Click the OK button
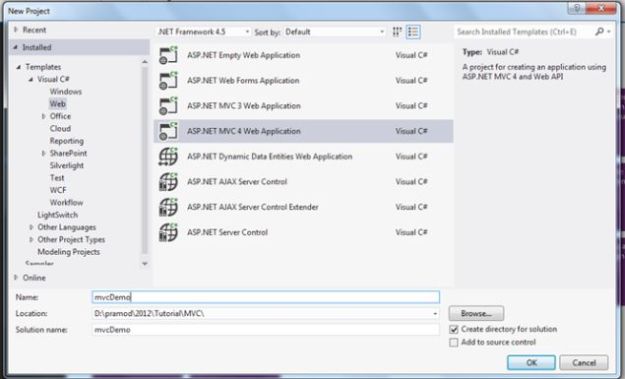The height and width of the screenshot is (379, 625). pos(531,363)
